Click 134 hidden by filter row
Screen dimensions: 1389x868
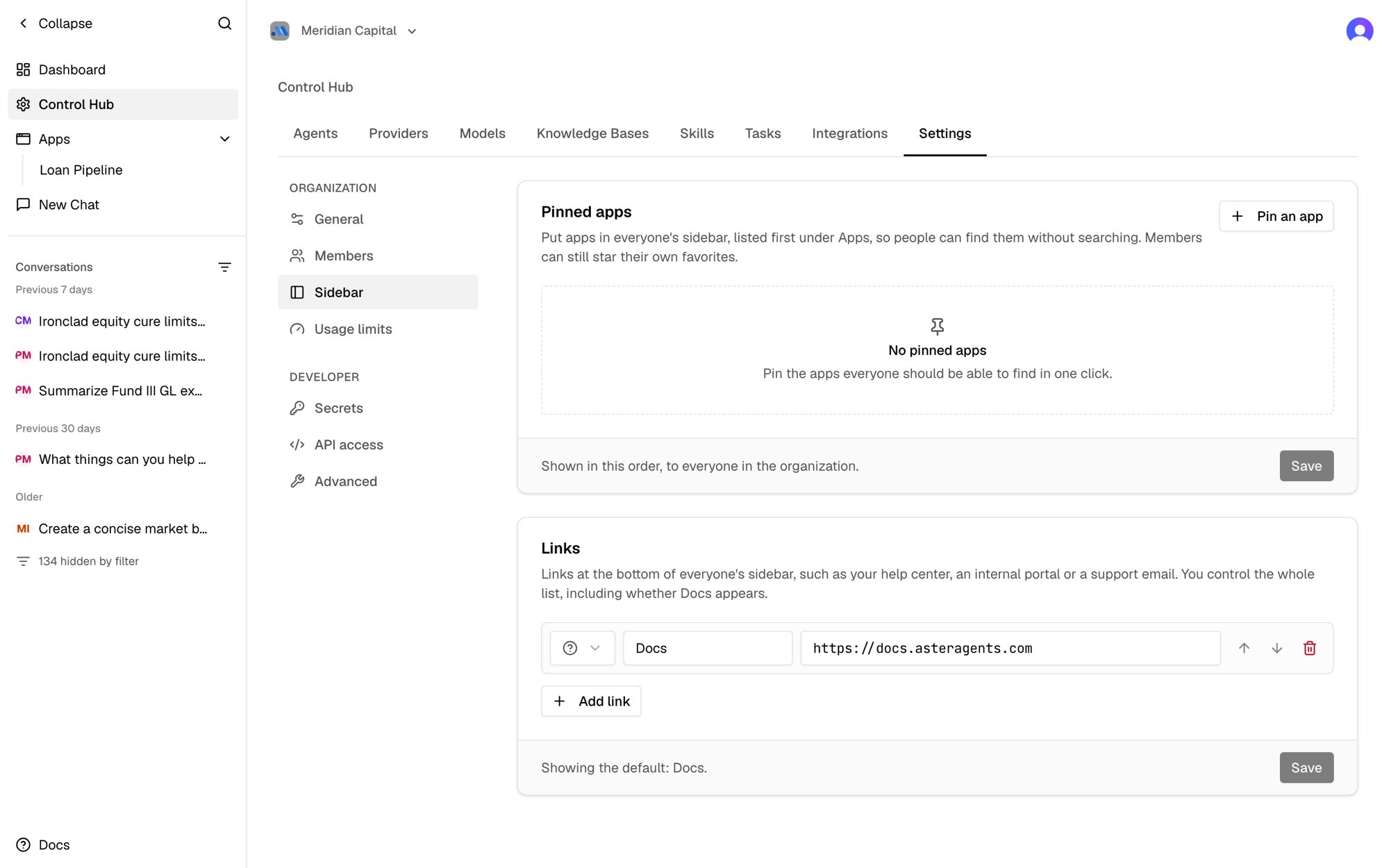[77, 561]
